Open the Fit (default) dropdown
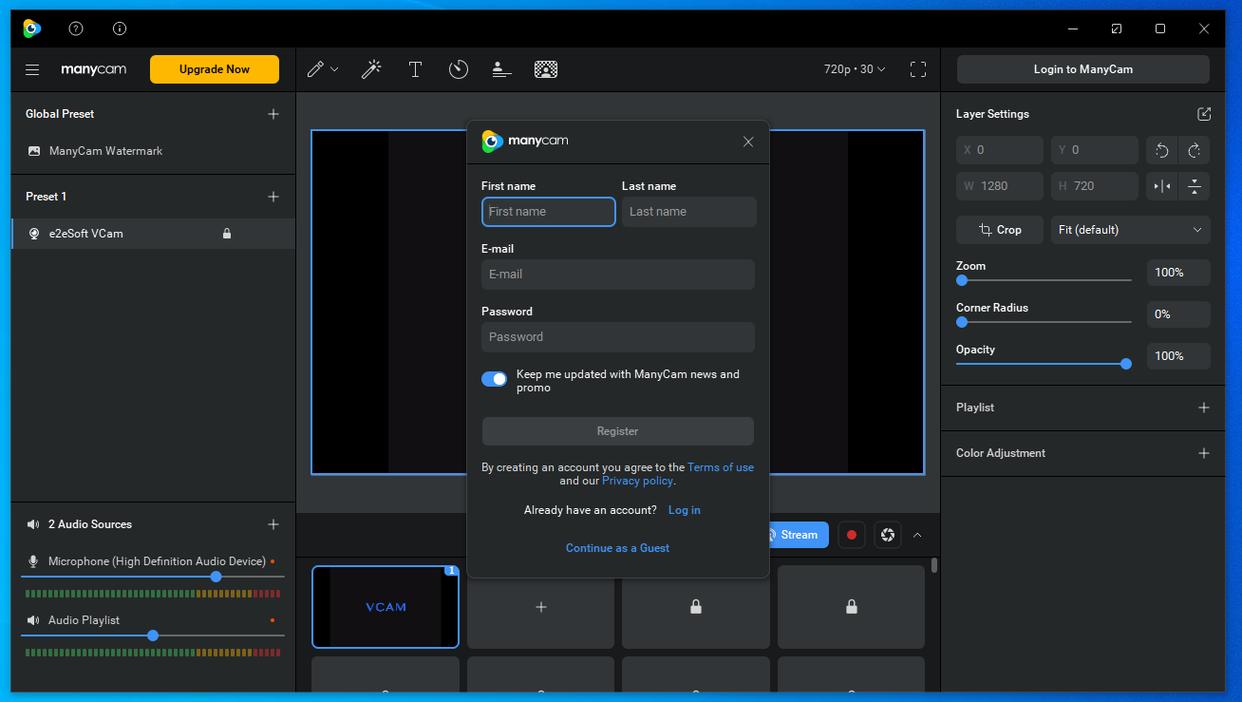The width and height of the screenshot is (1242, 702). (x=1129, y=230)
